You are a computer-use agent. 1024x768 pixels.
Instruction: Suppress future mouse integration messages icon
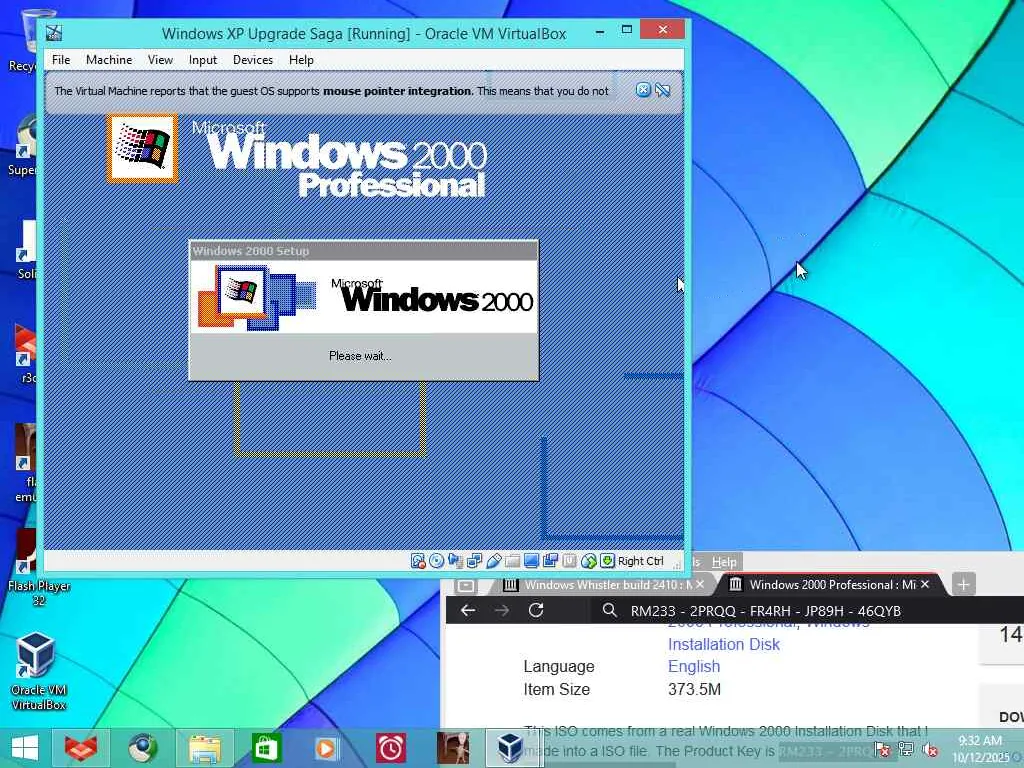[663, 90]
